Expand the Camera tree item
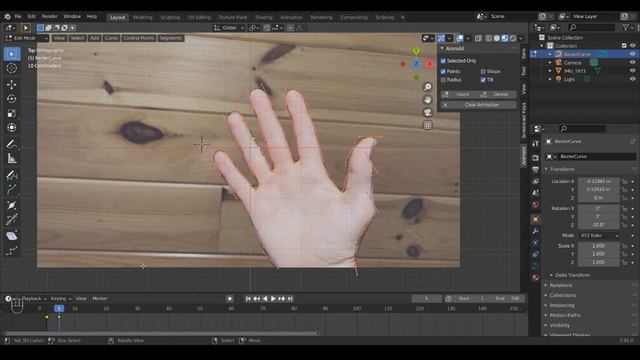 tap(550, 62)
